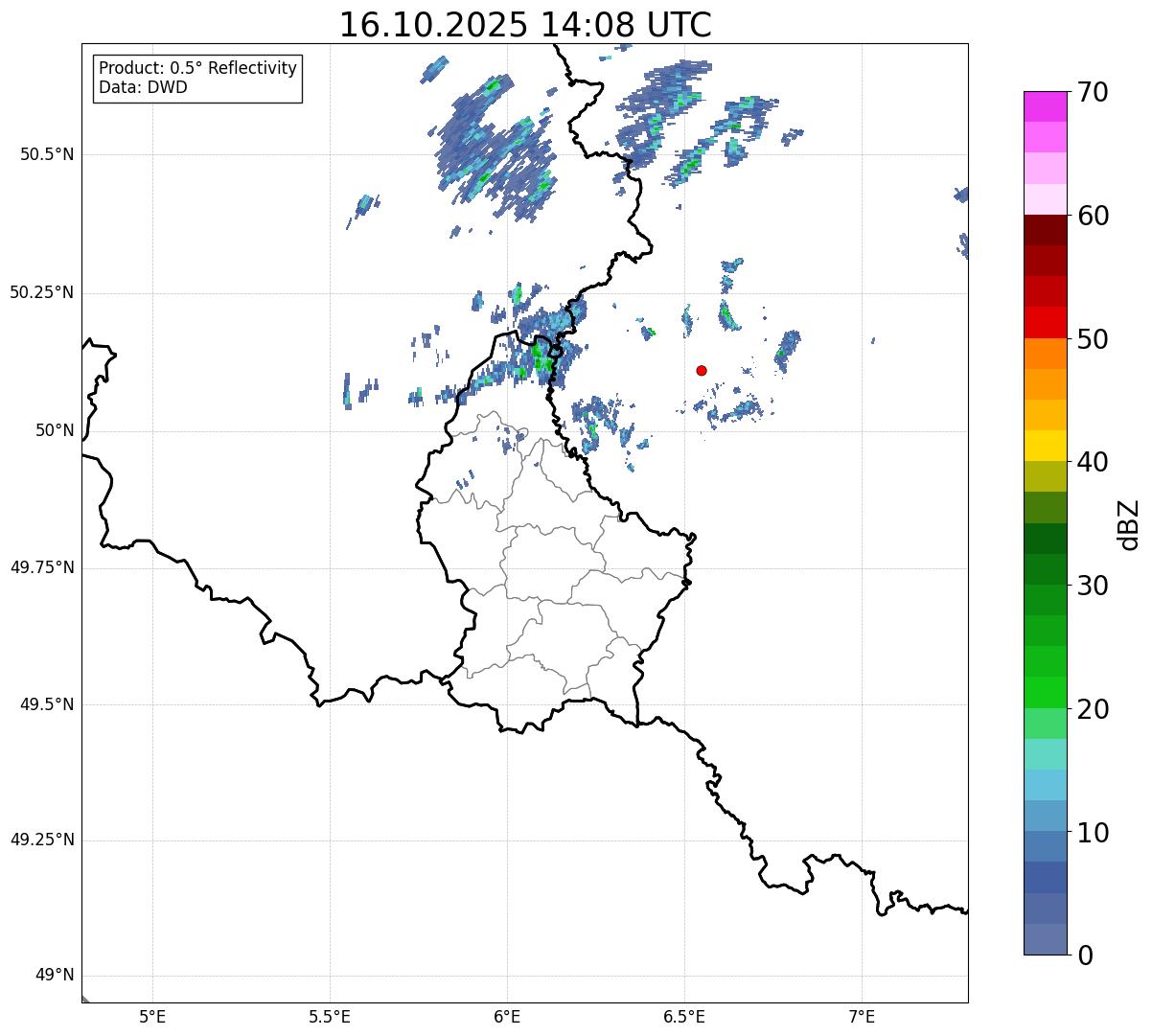This screenshot has height=1036, width=1152.
Task: Click the "Product: 0.5° Reflectivity" legend text
Action: tap(198, 69)
